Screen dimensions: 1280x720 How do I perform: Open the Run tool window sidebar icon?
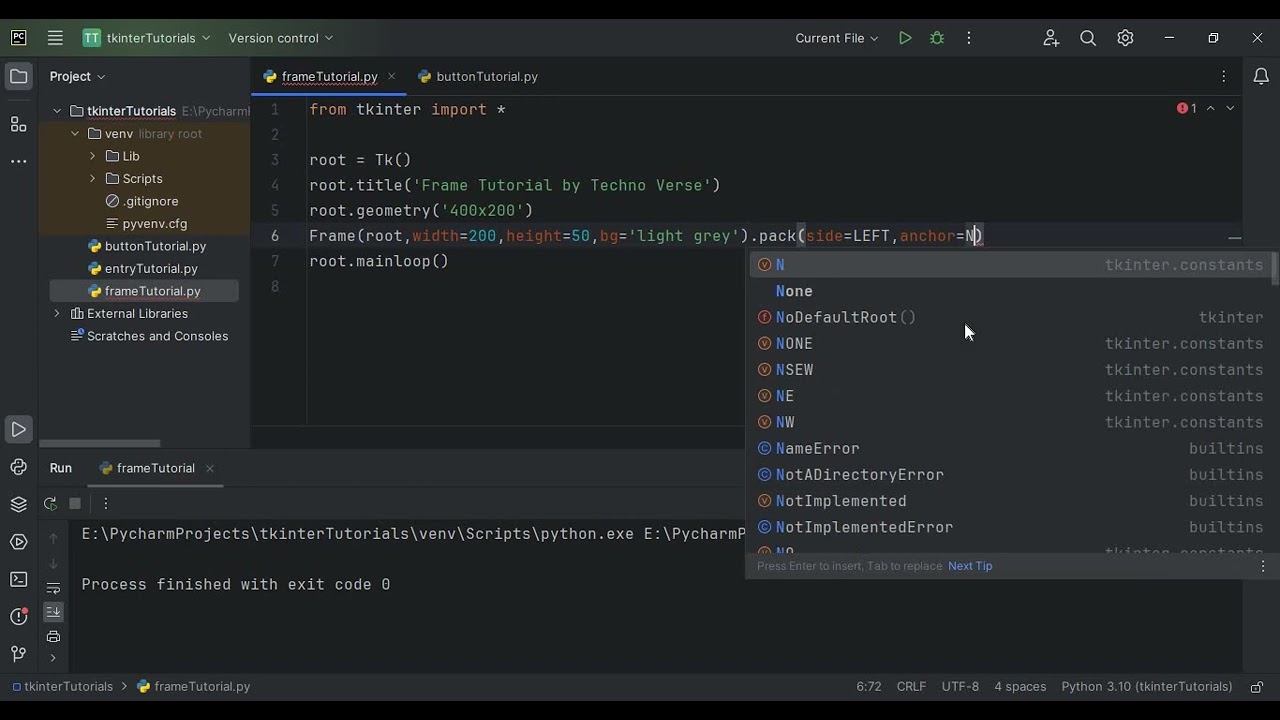19,430
